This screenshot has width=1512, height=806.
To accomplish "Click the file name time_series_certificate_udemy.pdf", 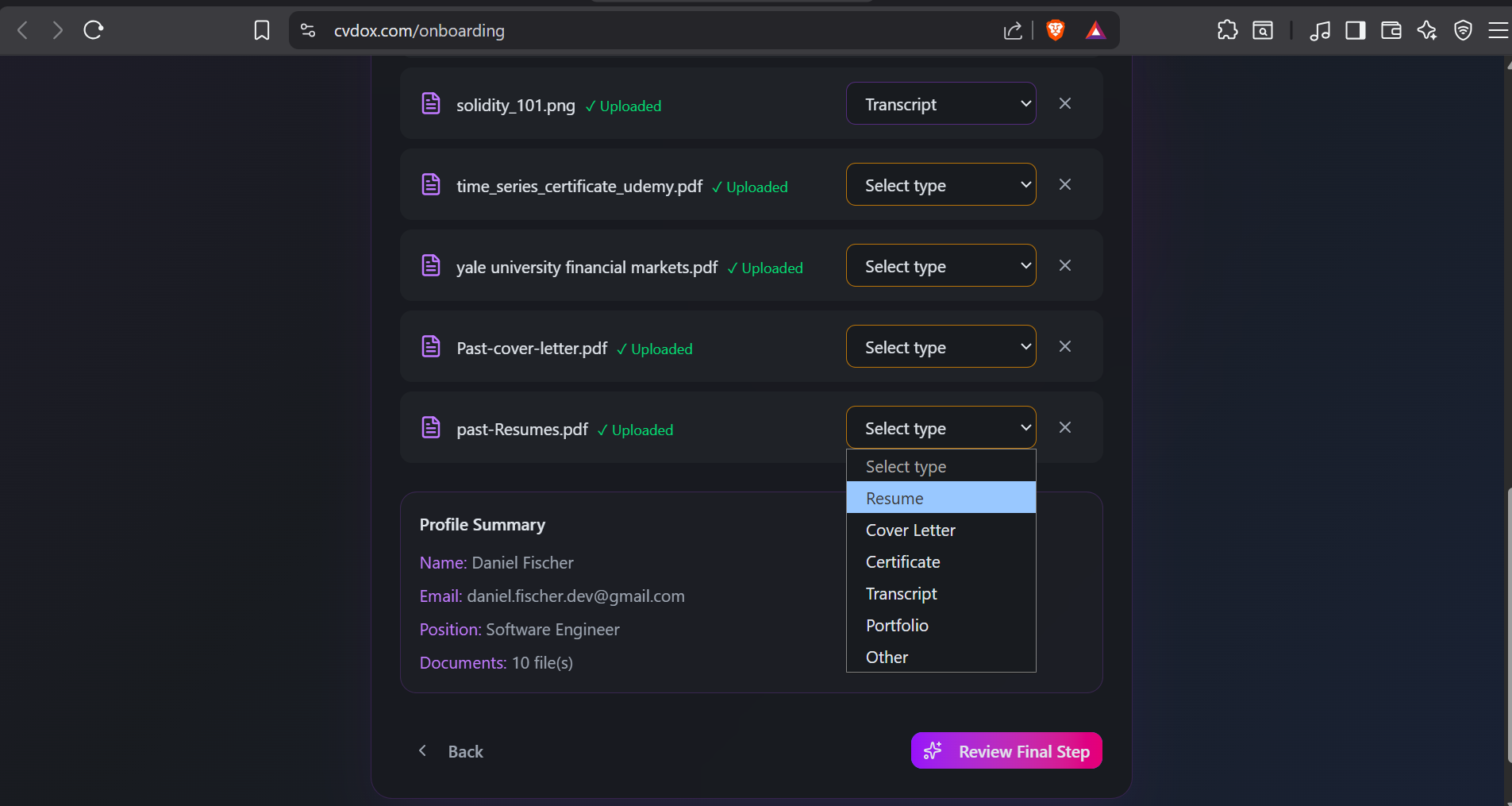I will click(x=579, y=186).
